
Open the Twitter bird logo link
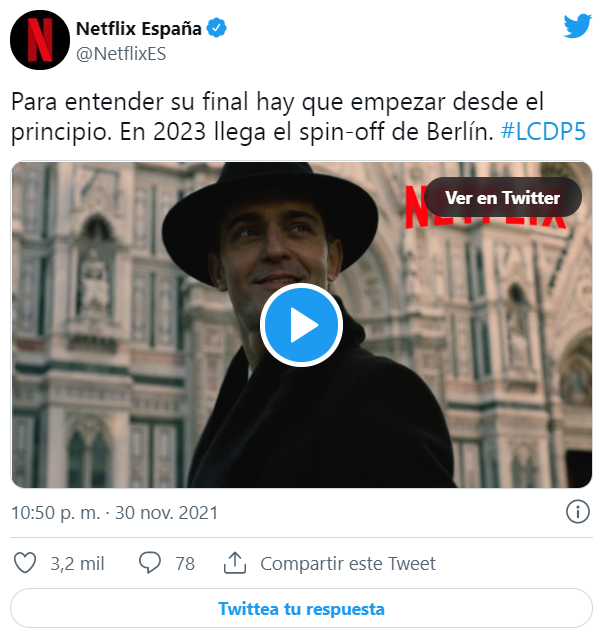pos(577,26)
